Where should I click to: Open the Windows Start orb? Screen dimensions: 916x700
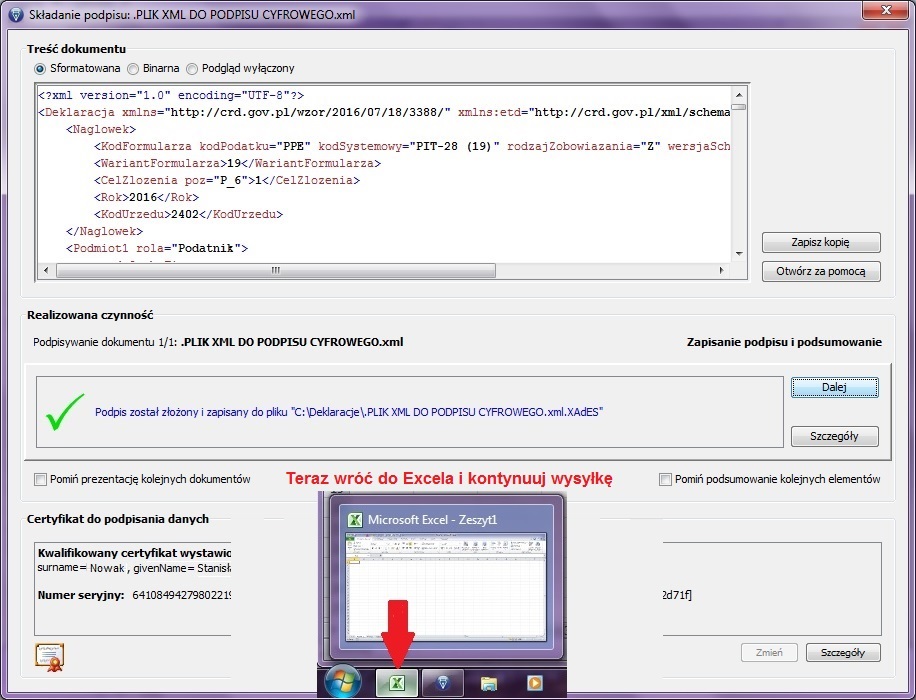click(342, 681)
